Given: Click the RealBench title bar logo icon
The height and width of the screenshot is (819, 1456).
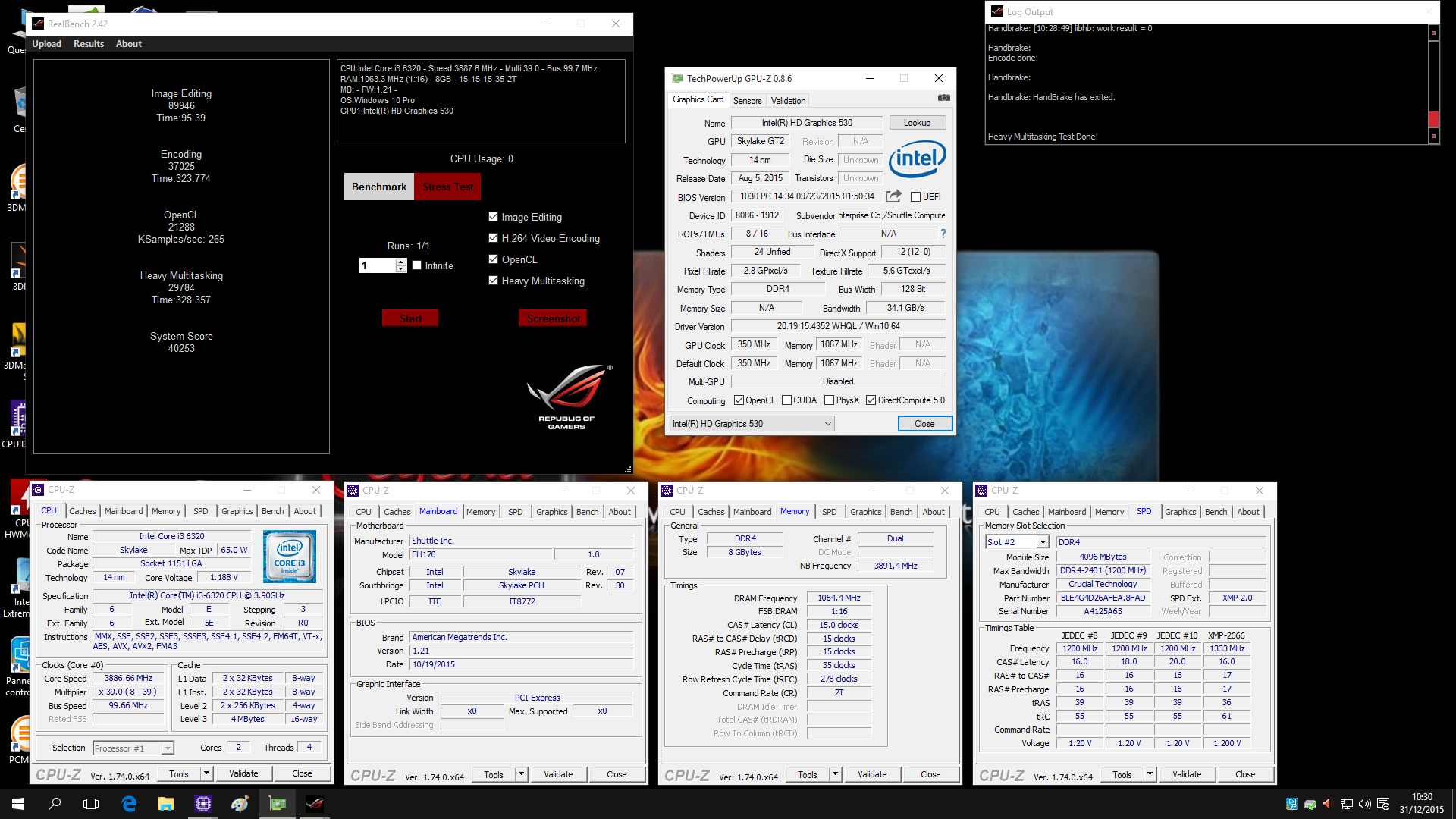Looking at the screenshot, I should (x=38, y=24).
